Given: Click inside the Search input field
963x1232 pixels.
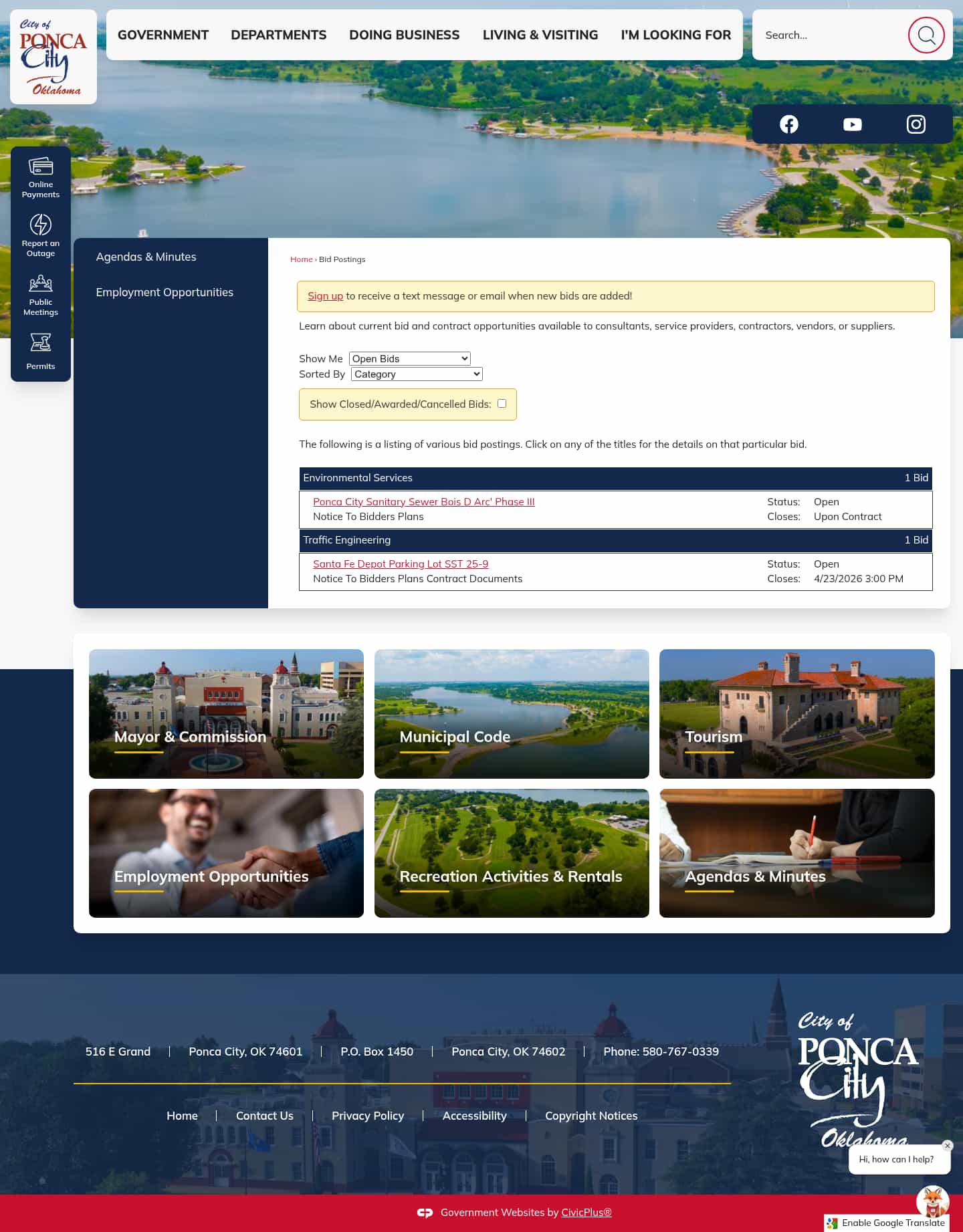Looking at the screenshot, I should 829,35.
